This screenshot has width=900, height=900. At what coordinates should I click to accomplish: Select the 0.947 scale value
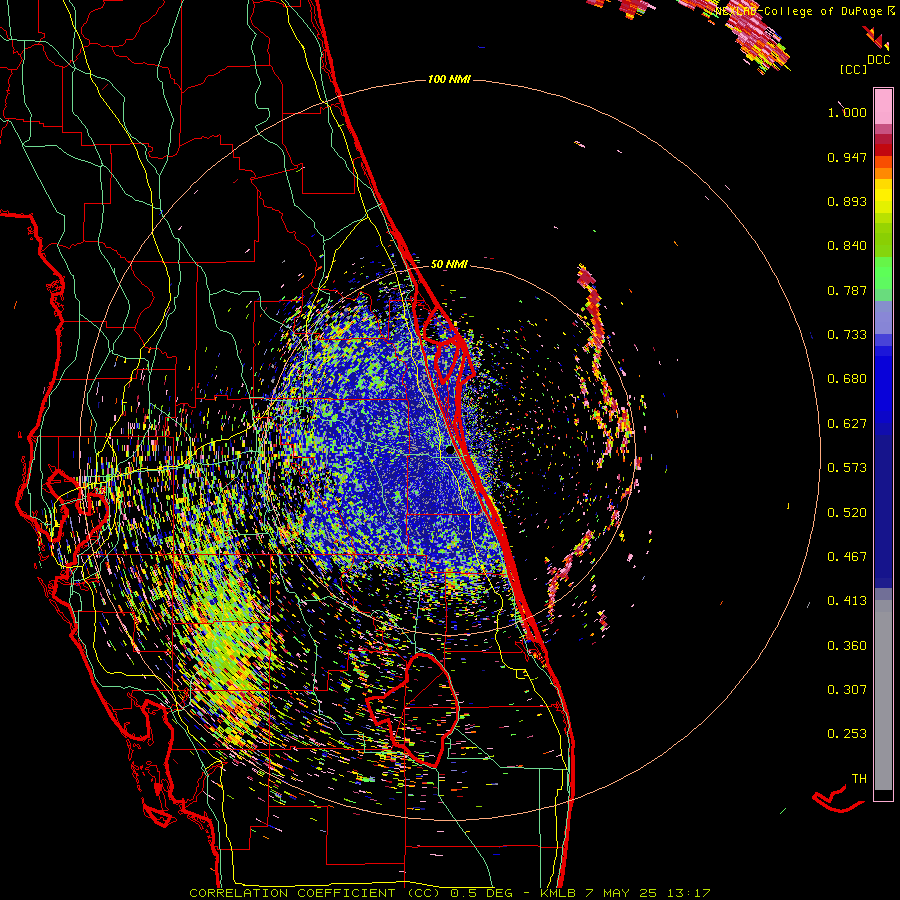(x=847, y=157)
